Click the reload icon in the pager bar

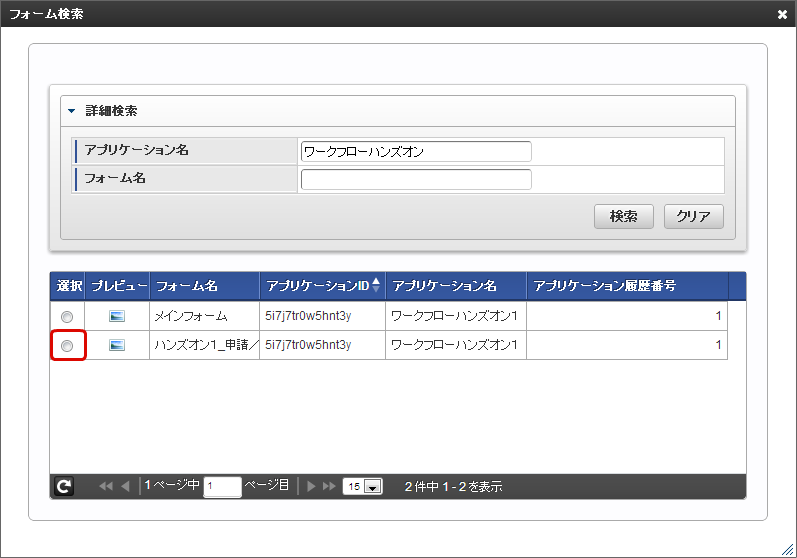pyautogui.click(x=63, y=486)
